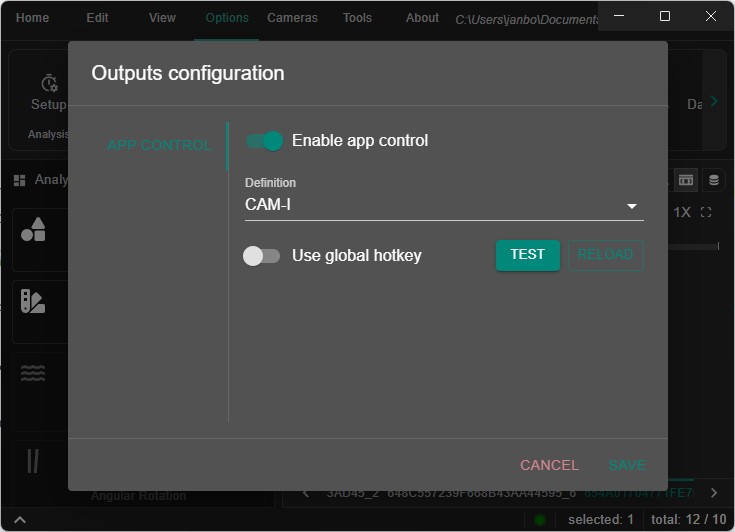Image resolution: width=735 pixels, height=532 pixels.
Task: Click the 1X zoom label
Action: (682, 212)
